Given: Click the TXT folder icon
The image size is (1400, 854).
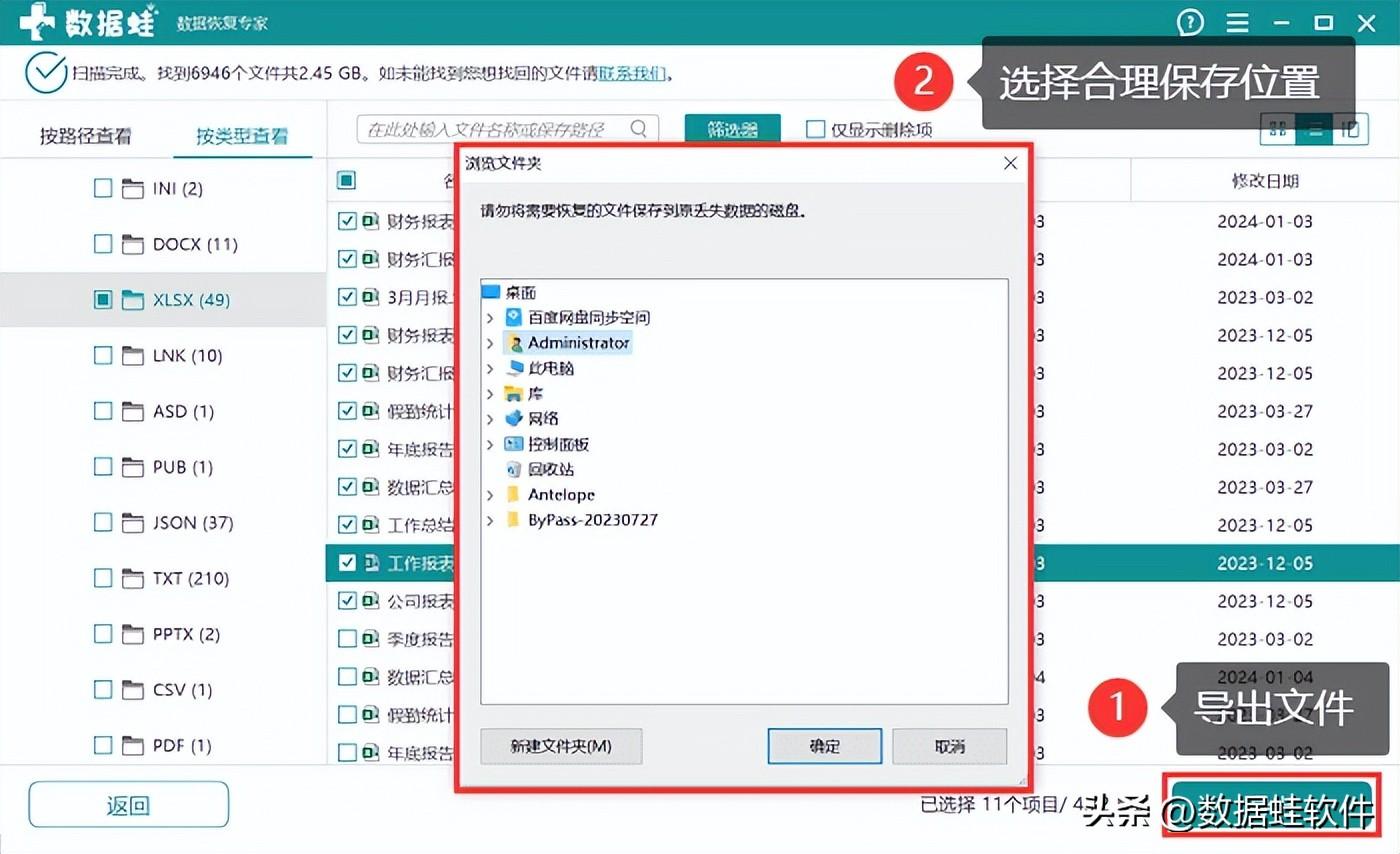Looking at the screenshot, I should (x=132, y=578).
